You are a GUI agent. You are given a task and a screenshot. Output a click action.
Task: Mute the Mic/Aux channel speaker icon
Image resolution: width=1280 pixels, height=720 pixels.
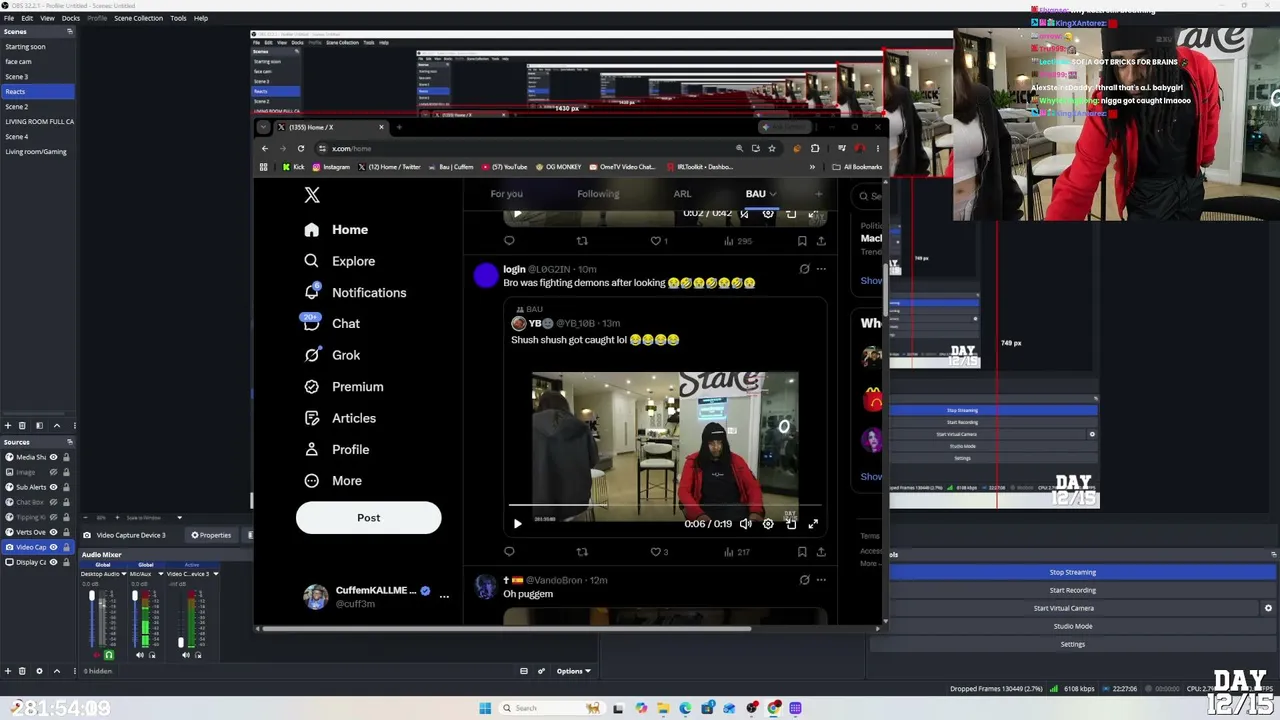click(140, 655)
